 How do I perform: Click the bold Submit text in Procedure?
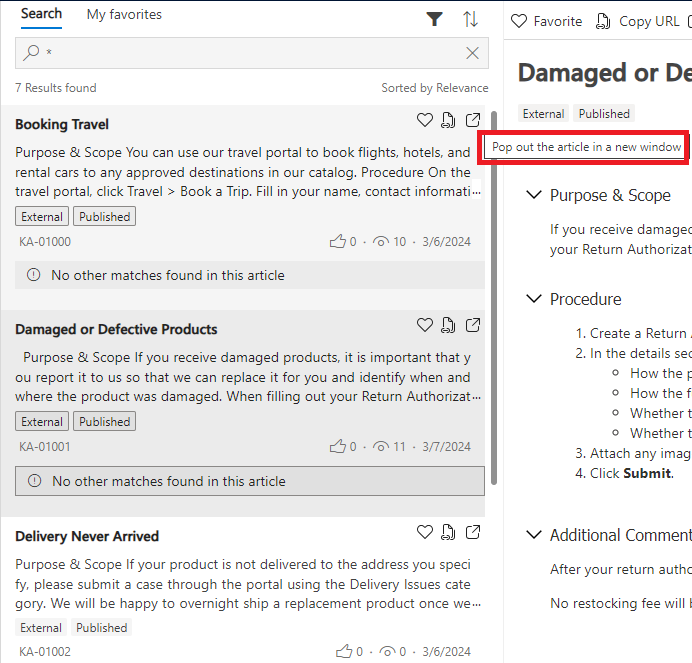coord(647,473)
